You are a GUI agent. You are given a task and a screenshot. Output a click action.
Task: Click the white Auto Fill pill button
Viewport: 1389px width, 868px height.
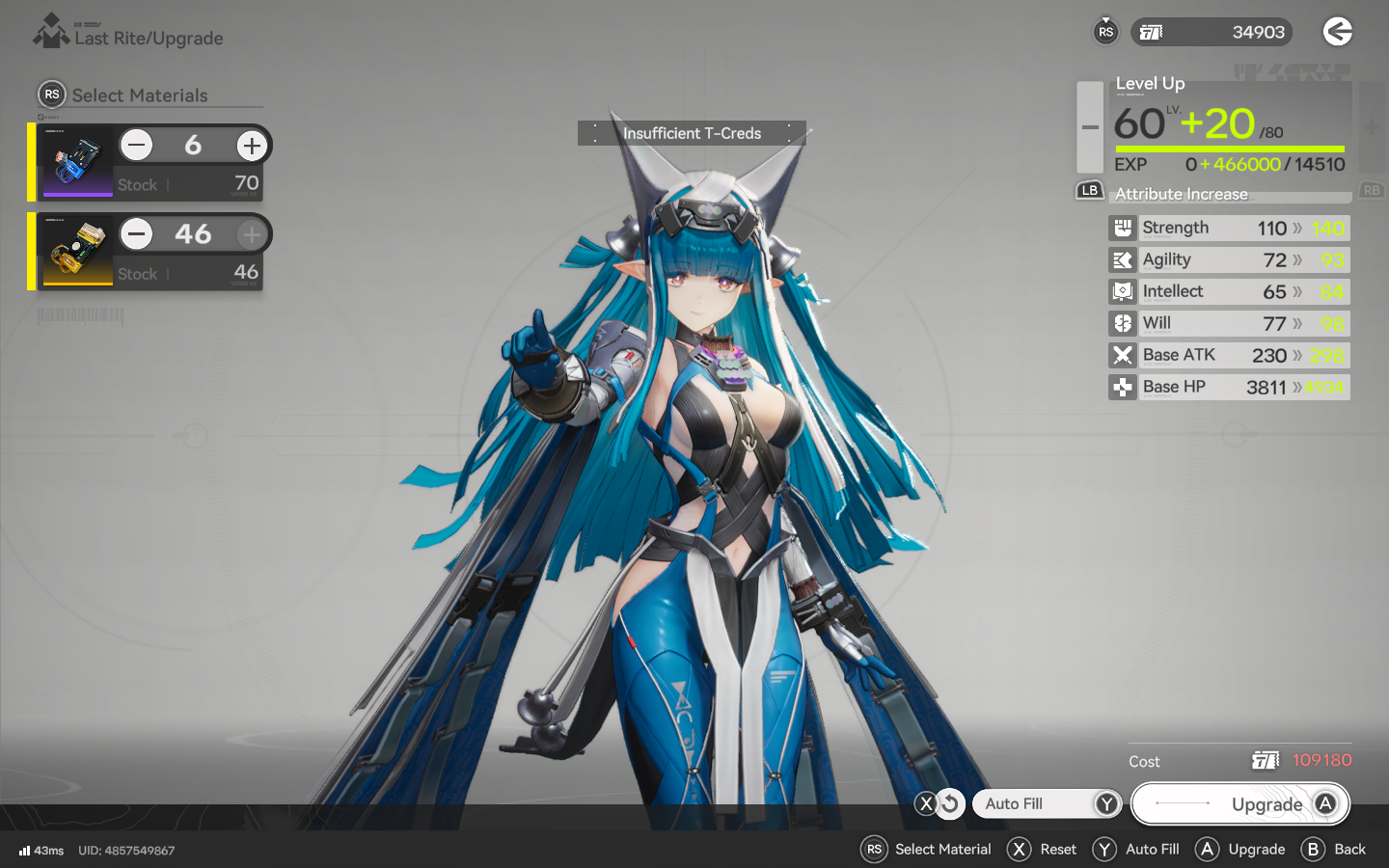(x=1047, y=803)
